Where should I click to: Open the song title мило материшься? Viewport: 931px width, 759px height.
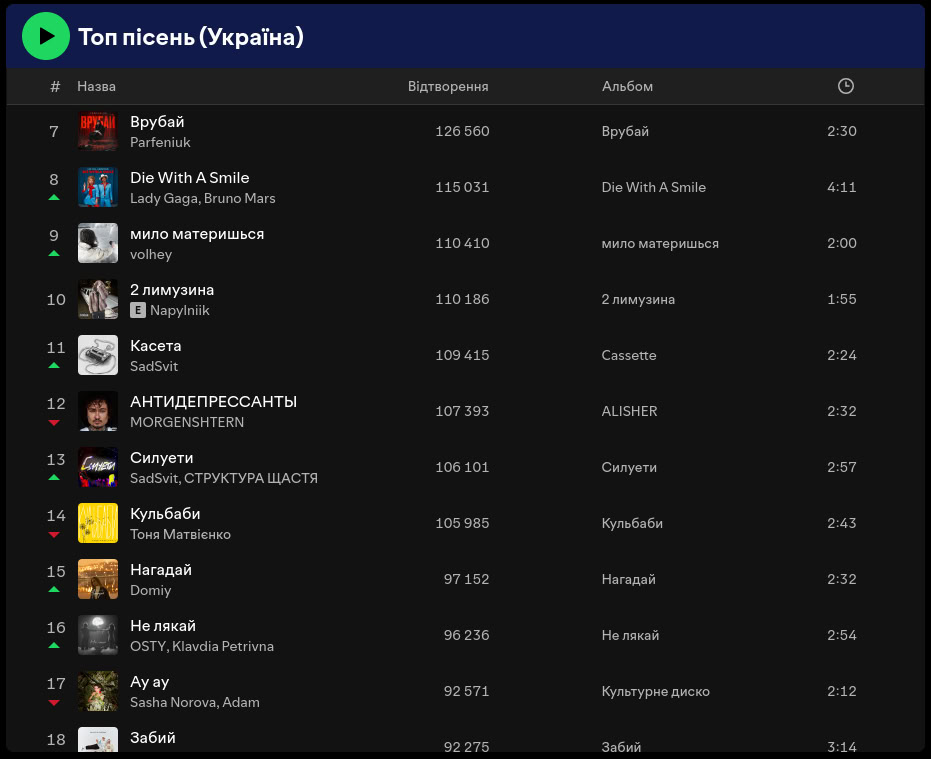(197, 234)
